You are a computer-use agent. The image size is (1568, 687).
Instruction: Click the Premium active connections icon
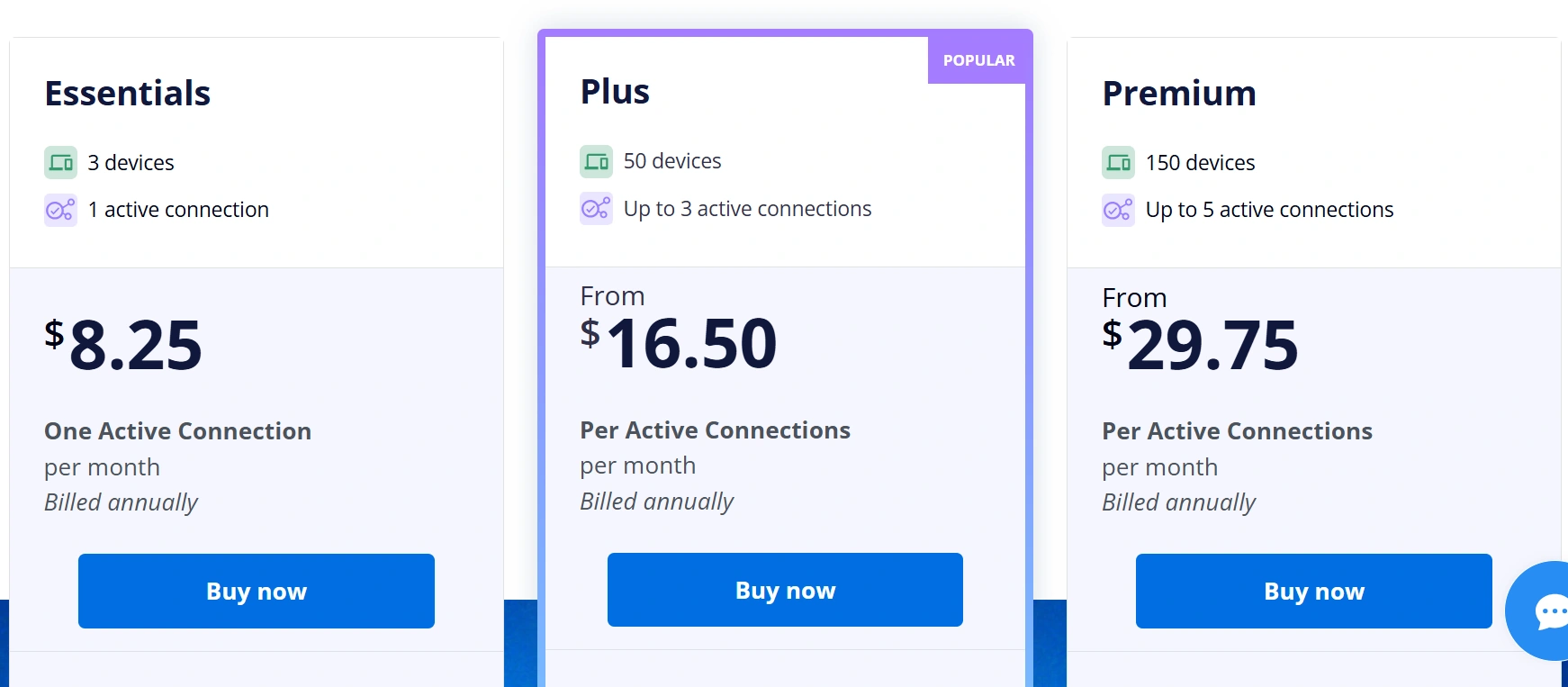1118,210
